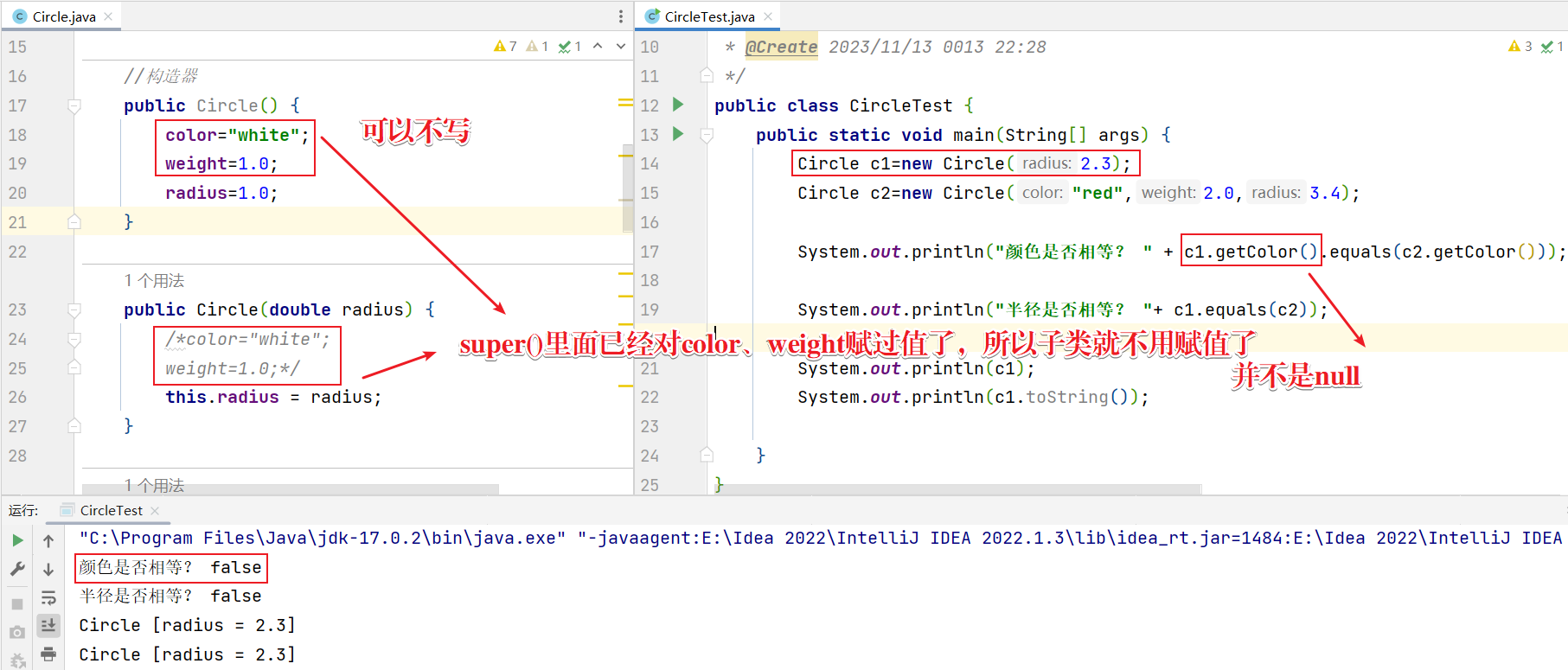
Task: Click the fold end marker at line 25
Action: tap(74, 368)
